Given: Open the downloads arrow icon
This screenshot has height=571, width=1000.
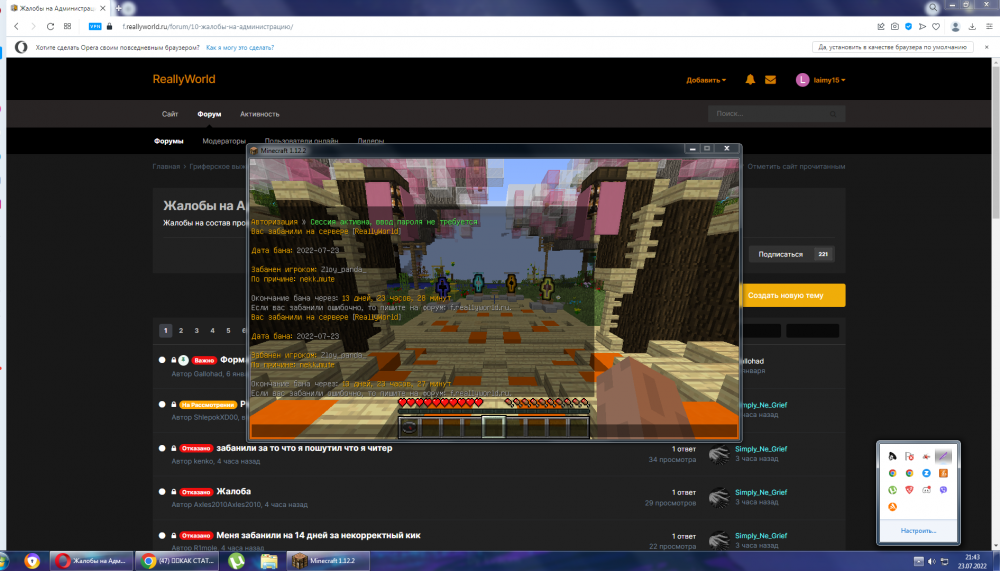Looking at the screenshot, I should pyautogui.click(x=972, y=26).
